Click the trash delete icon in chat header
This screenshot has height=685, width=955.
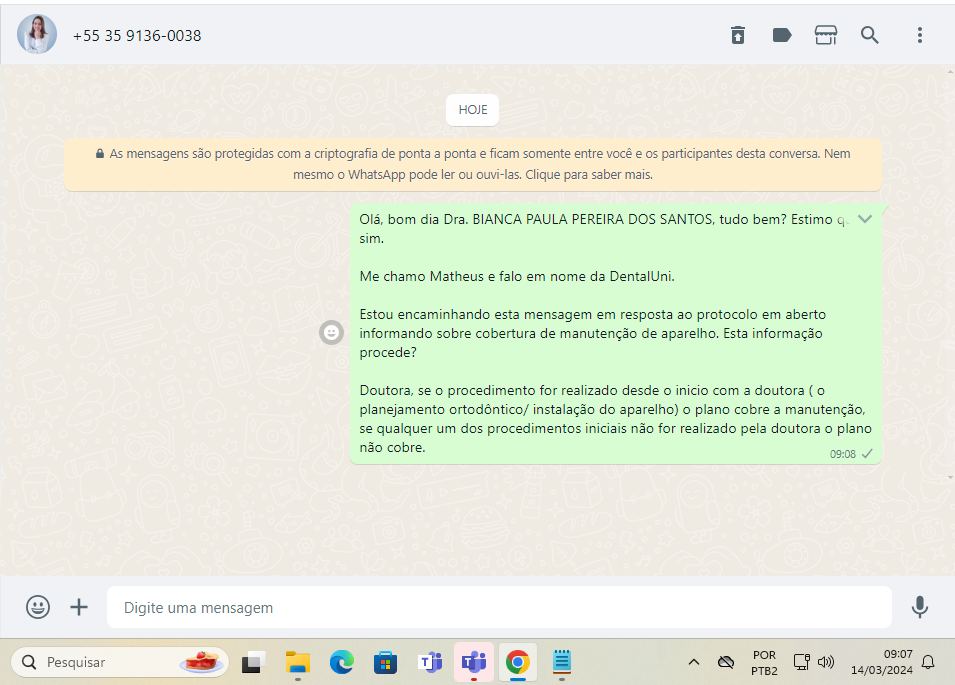(738, 35)
